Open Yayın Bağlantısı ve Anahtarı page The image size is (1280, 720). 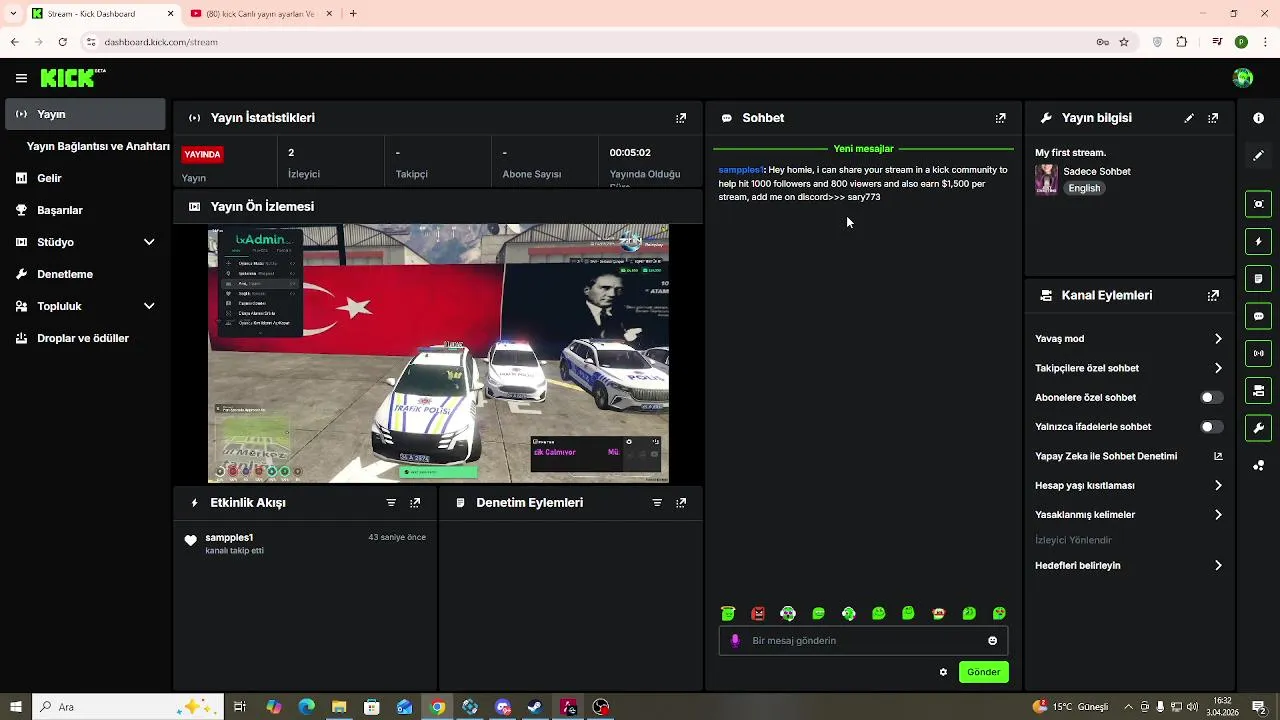[98, 146]
